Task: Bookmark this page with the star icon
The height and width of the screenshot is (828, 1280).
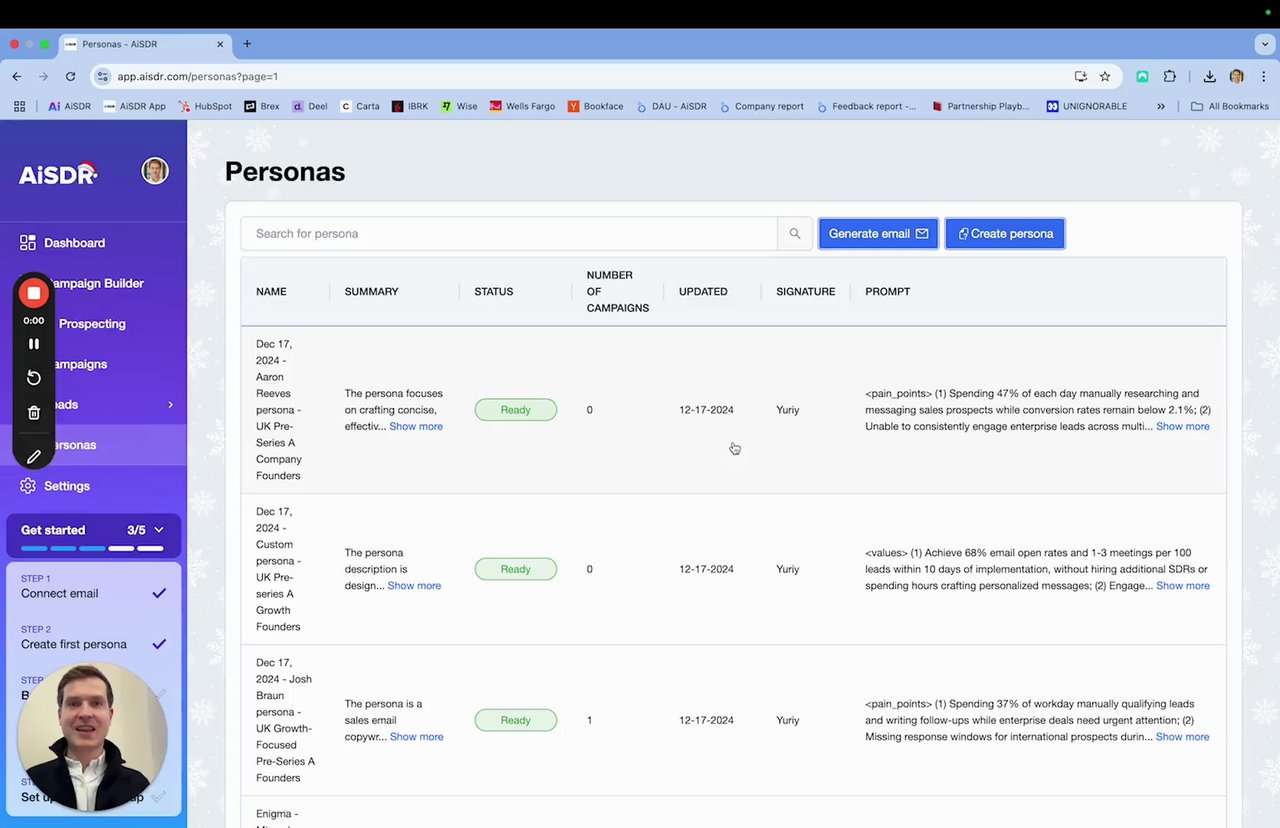Action: coord(1105,76)
